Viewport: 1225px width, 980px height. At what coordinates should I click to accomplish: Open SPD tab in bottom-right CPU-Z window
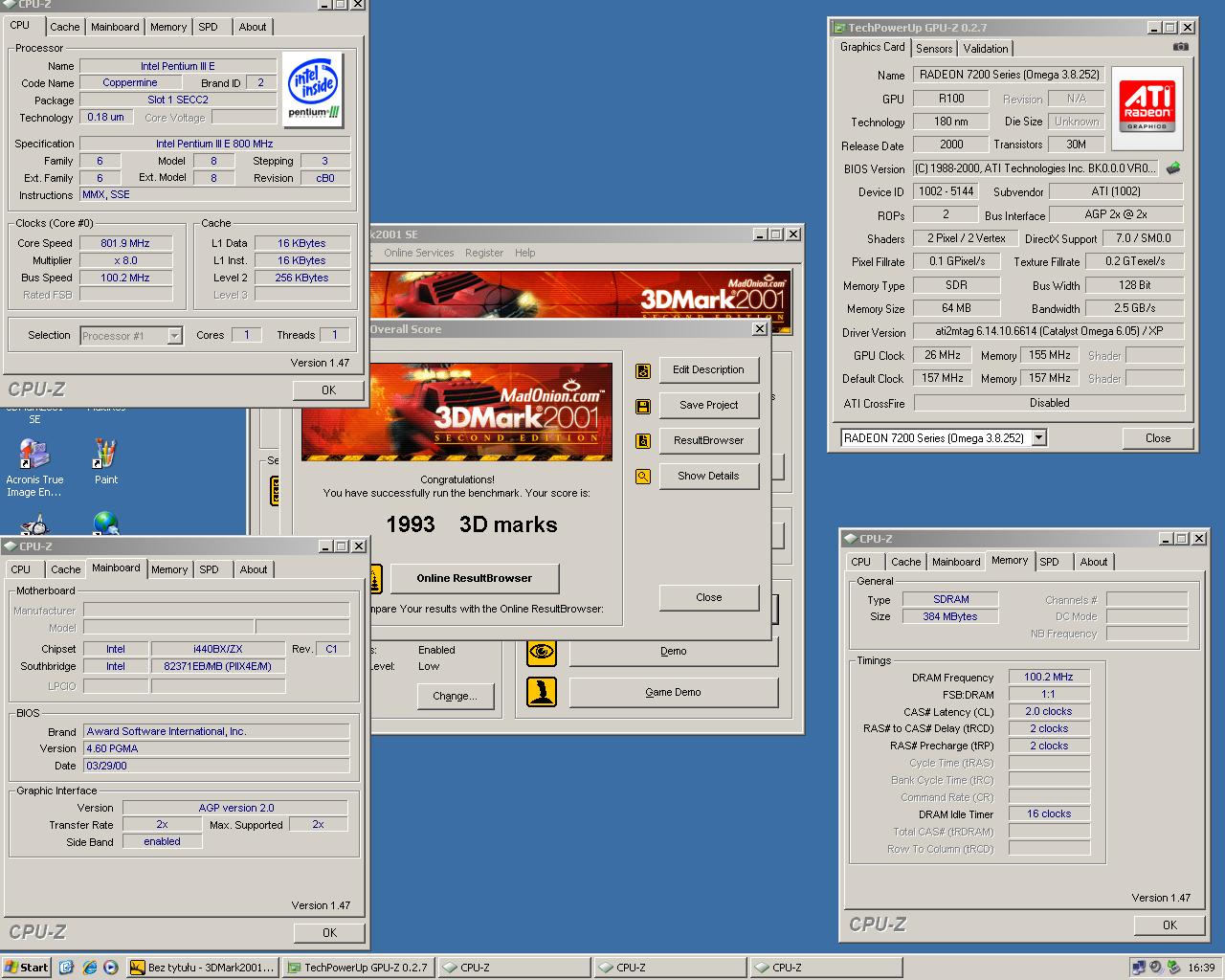click(1049, 562)
